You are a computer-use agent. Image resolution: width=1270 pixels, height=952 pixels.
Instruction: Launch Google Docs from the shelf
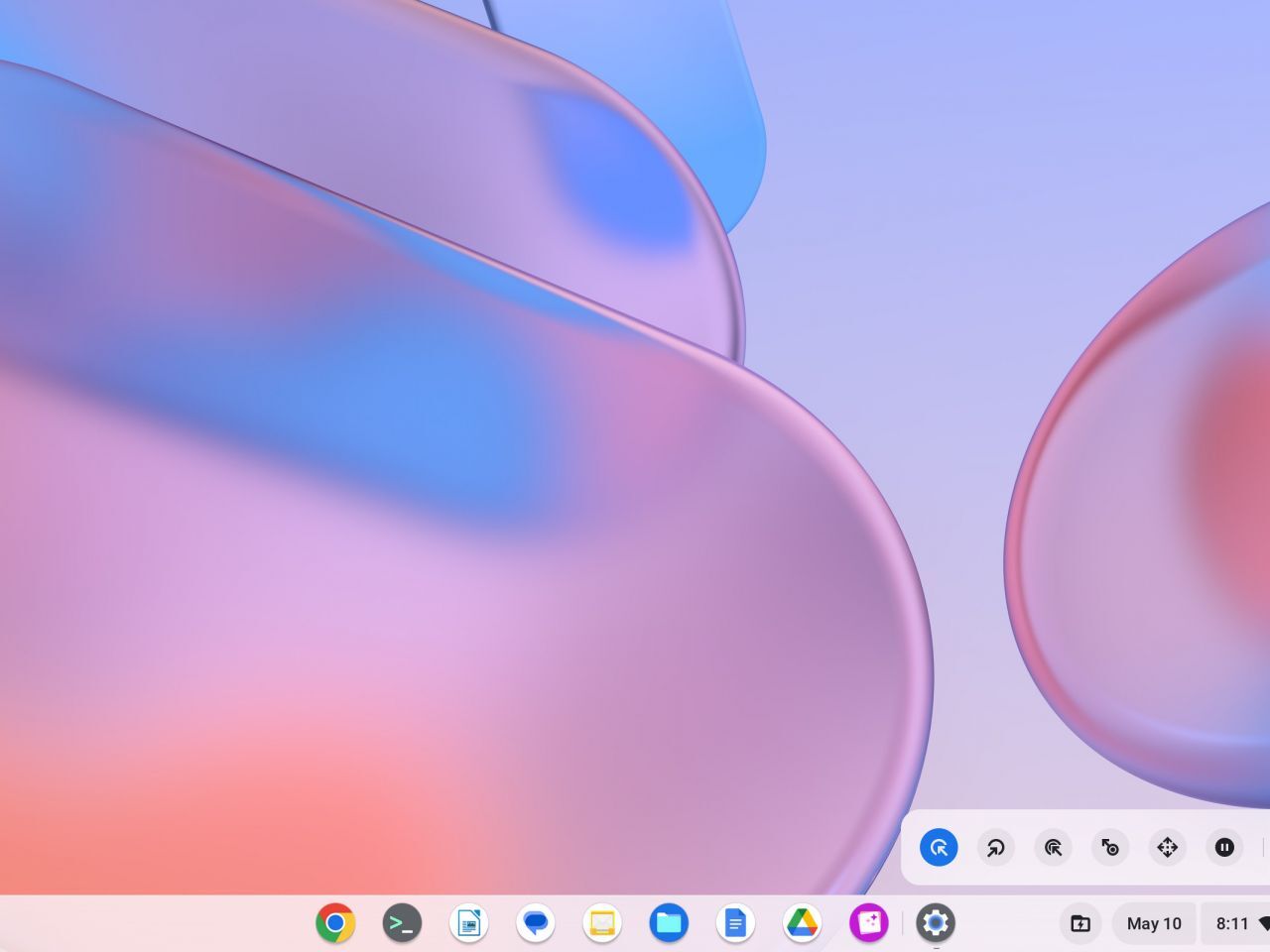[735, 924]
